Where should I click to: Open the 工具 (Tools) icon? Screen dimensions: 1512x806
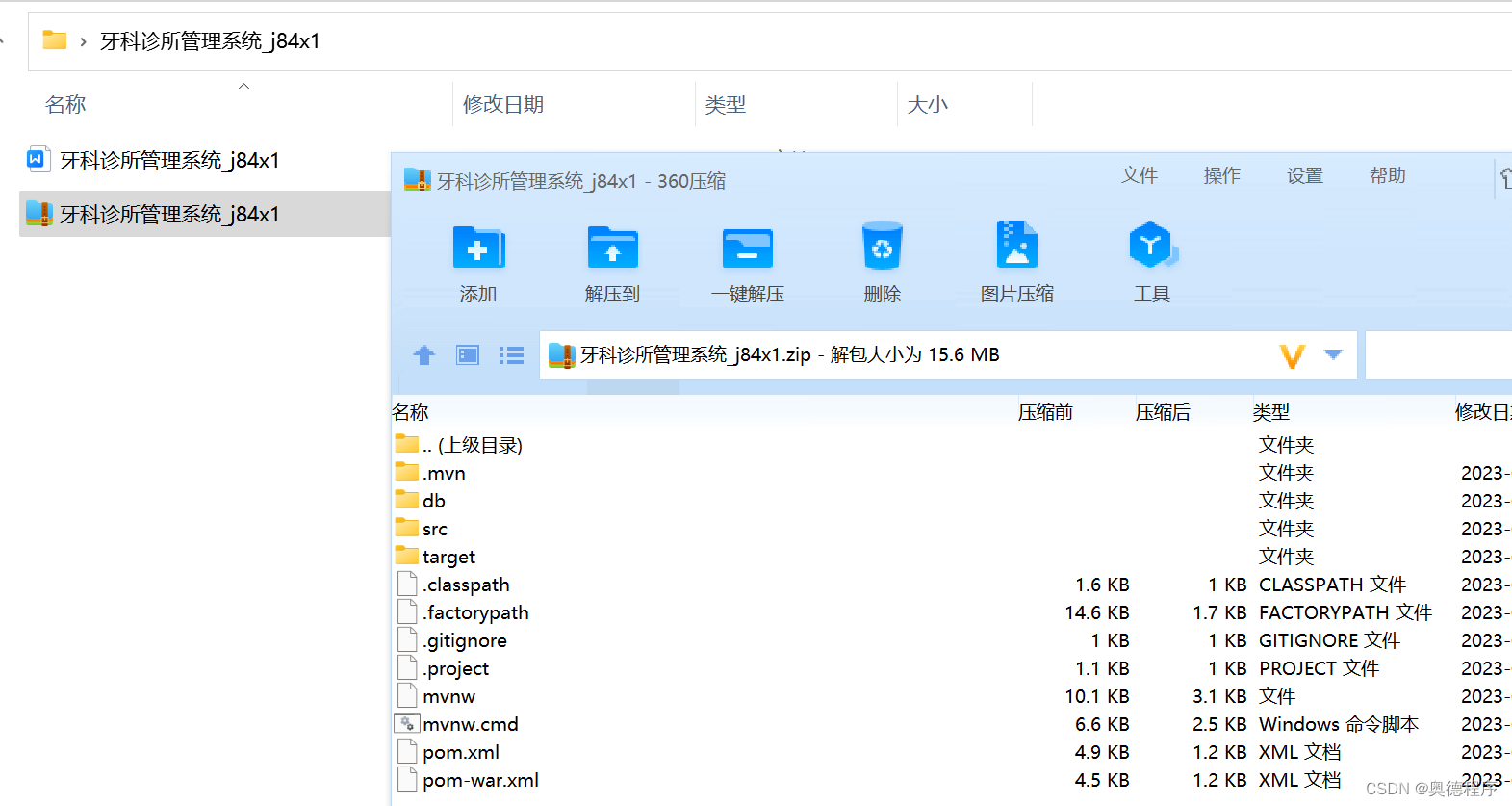point(1152,245)
